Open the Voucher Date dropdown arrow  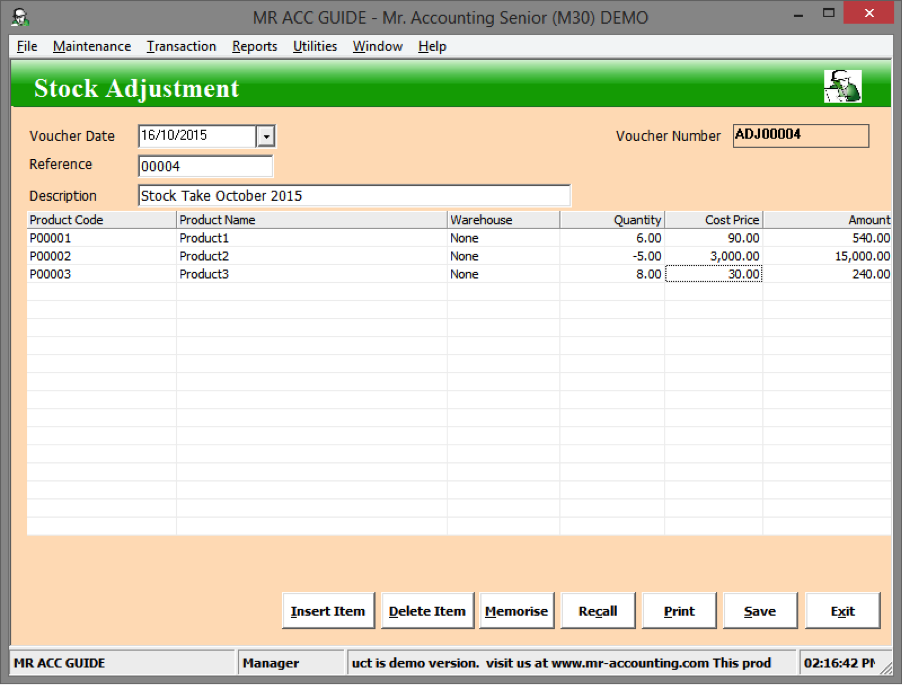click(266, 137)
